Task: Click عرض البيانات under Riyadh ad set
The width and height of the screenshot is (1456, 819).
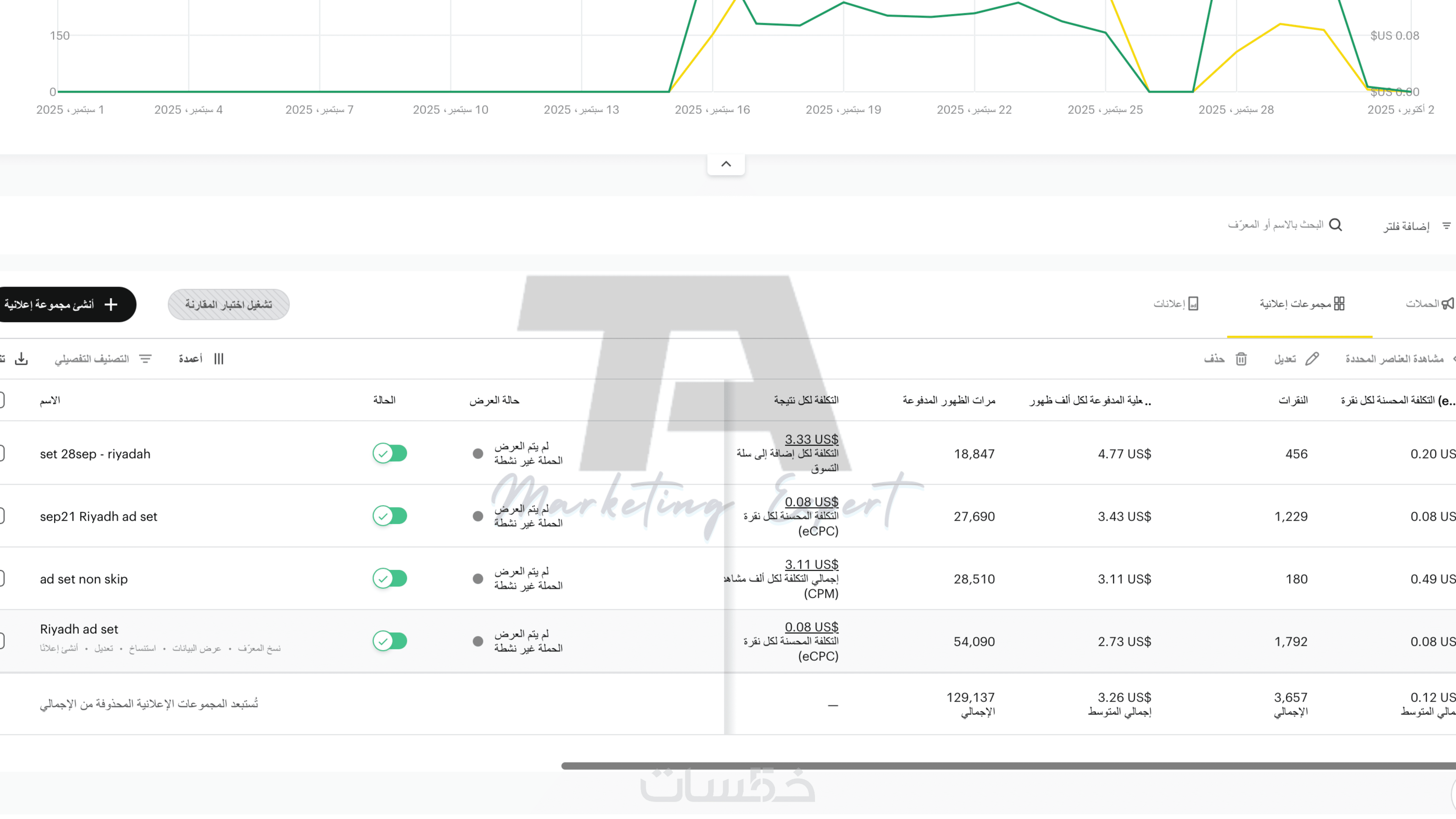Action: click(197, 648)
